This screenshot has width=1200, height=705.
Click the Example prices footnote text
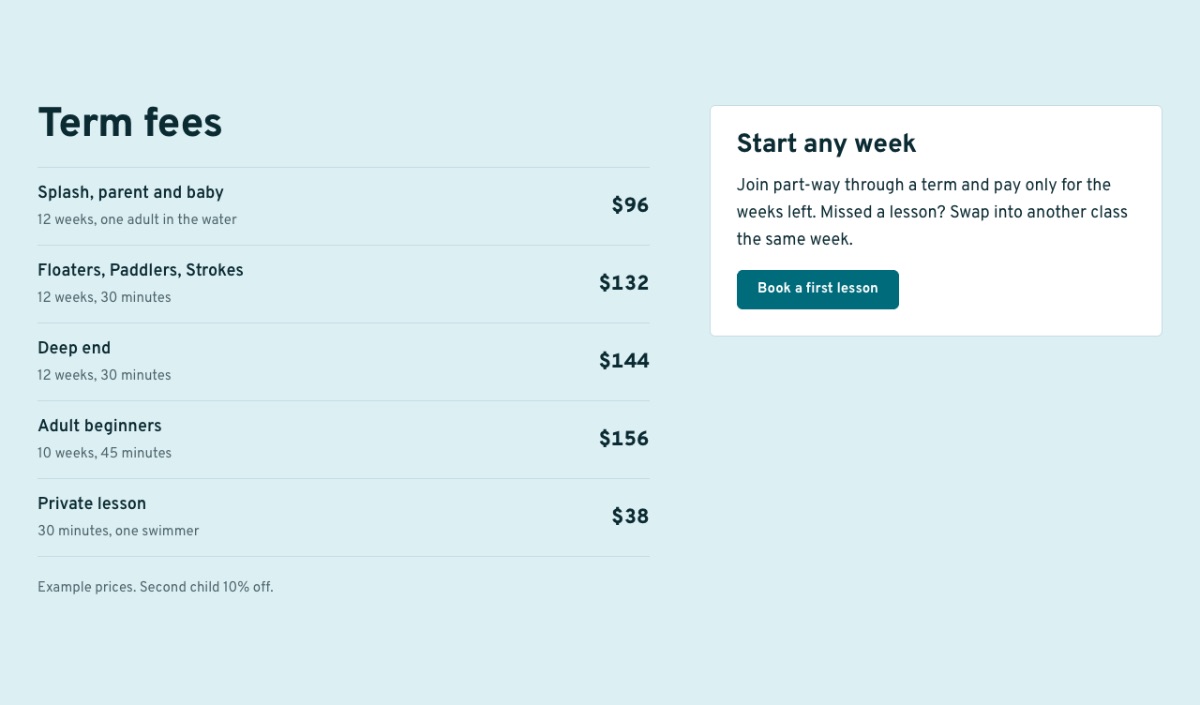156,587
